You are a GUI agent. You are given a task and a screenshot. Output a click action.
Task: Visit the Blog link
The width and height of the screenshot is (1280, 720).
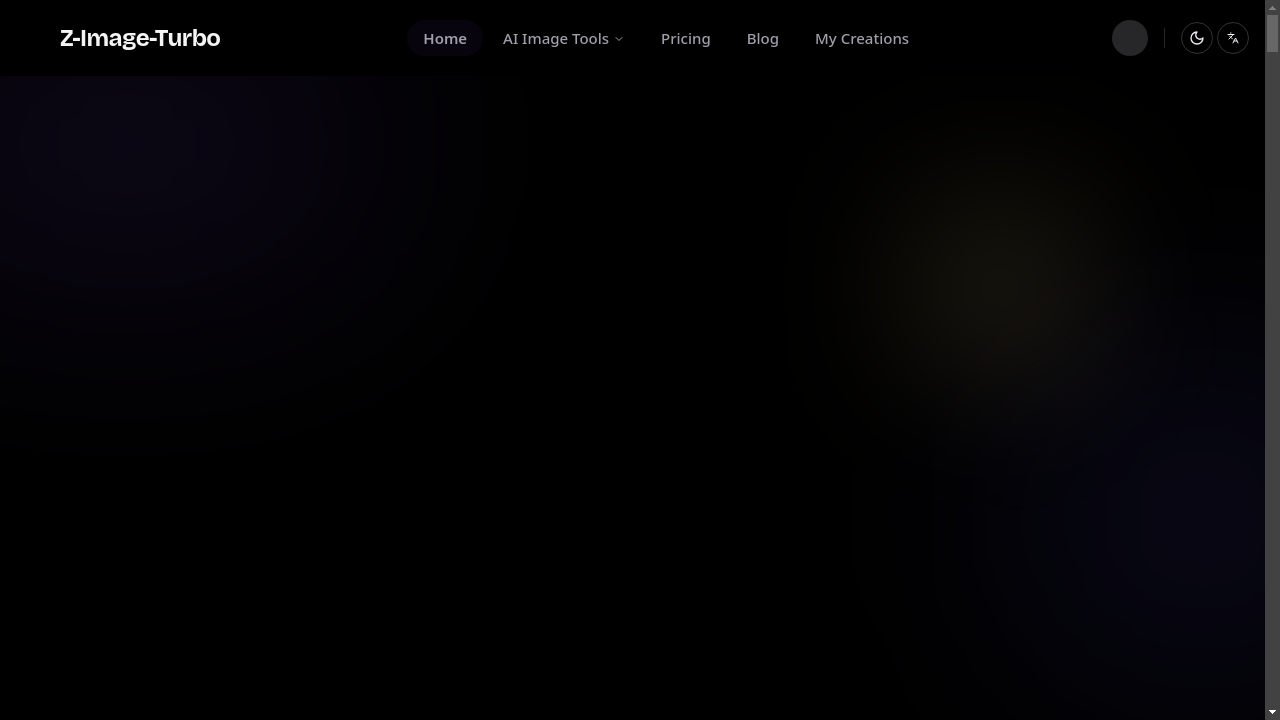point(762,39)
